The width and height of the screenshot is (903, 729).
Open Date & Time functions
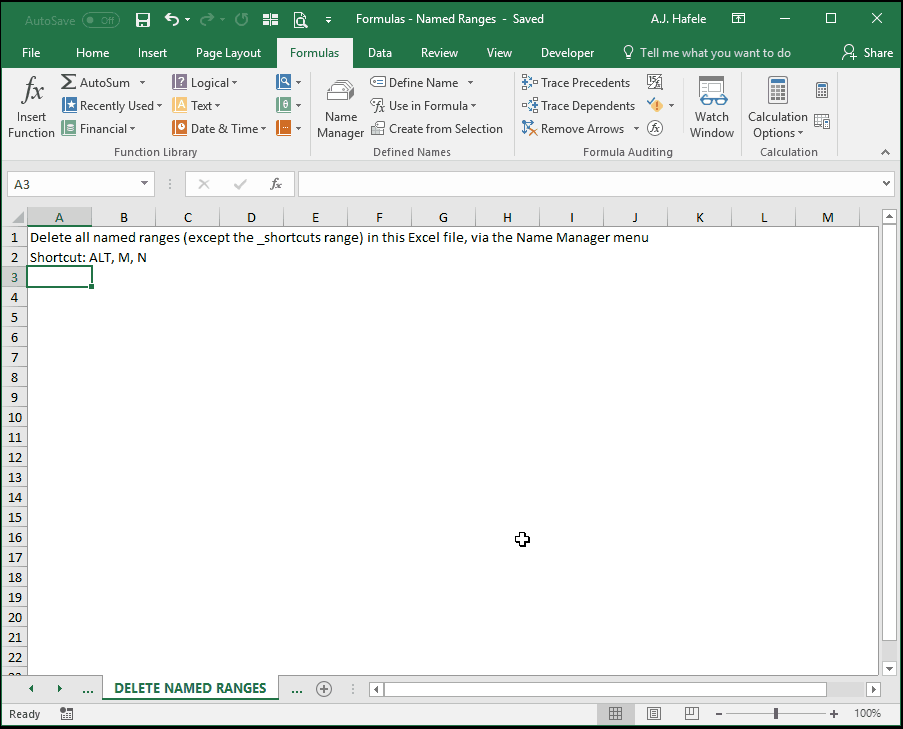point(219,128)
